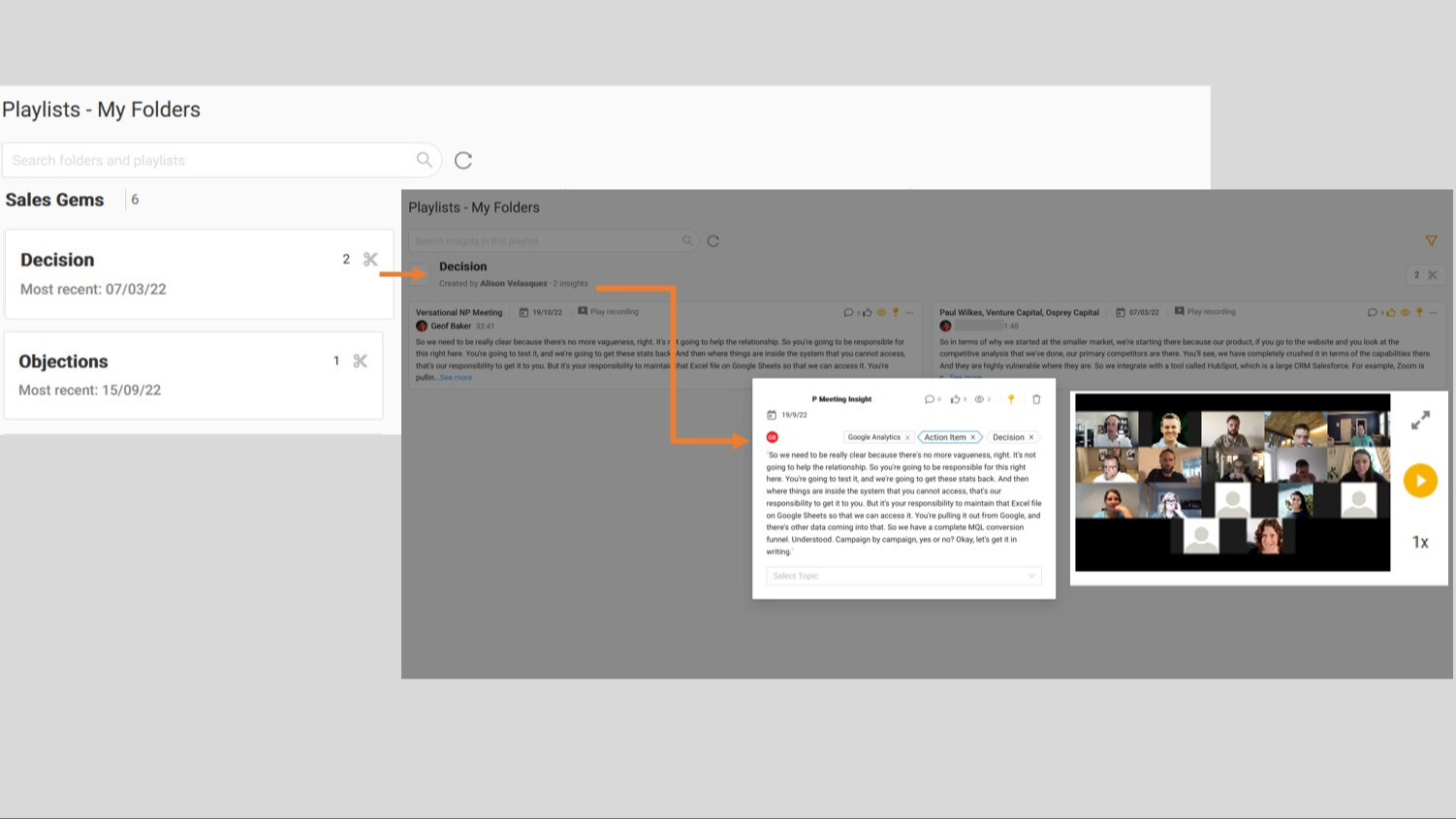1456x819 pixels.
Task: Click scissors icon on Decision playlist card
Action: click(370, 260)
